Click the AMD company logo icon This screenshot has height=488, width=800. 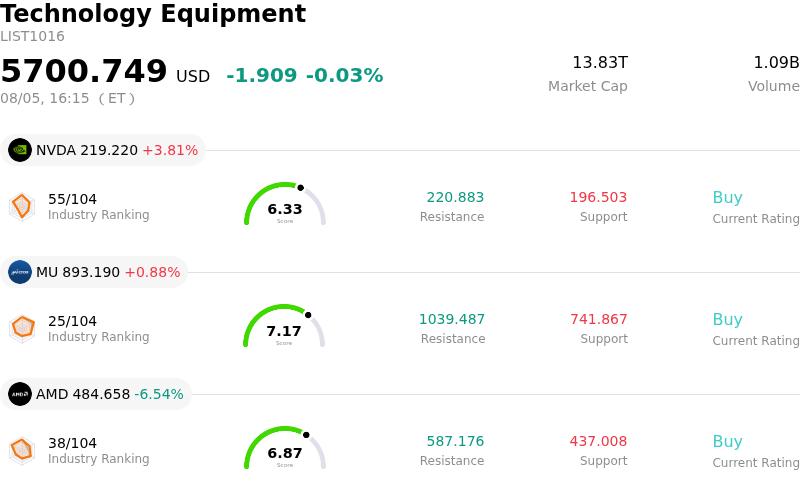(x=20, y=394)
